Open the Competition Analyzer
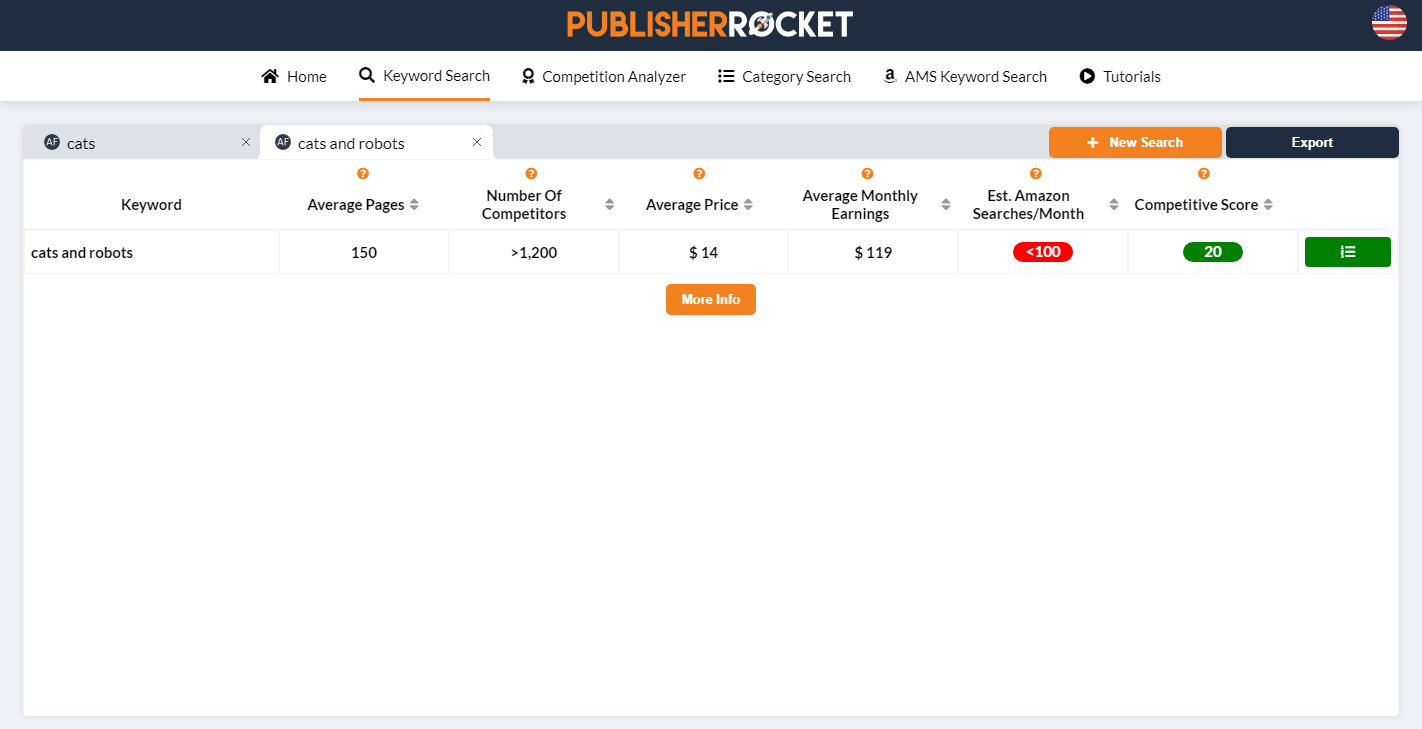The width and height of the screenshot is (1422, 729). (603, 76)
